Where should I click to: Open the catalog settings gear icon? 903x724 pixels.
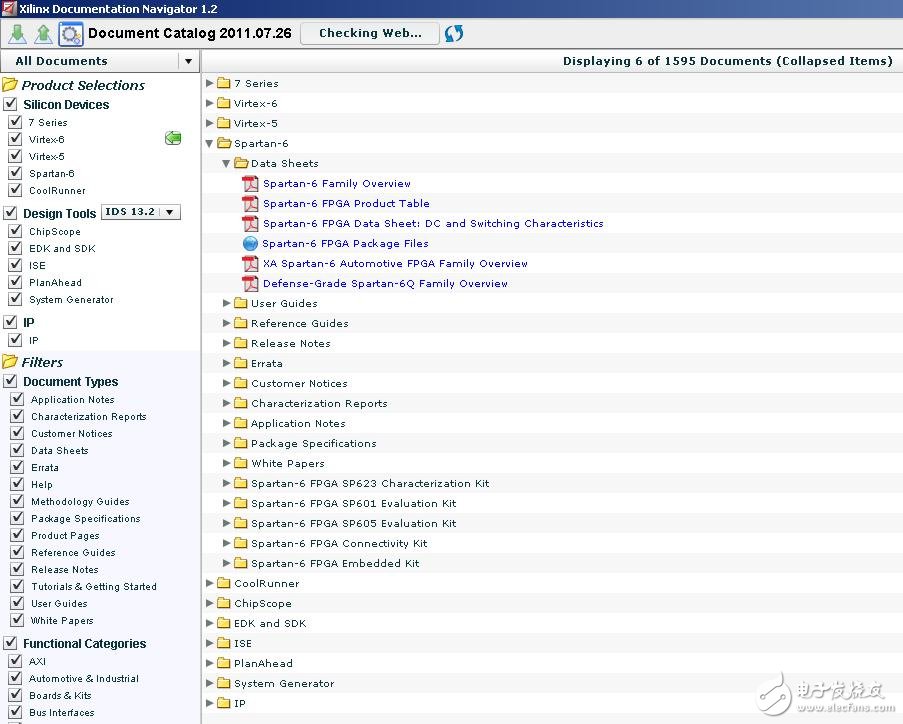coord(70,34)
